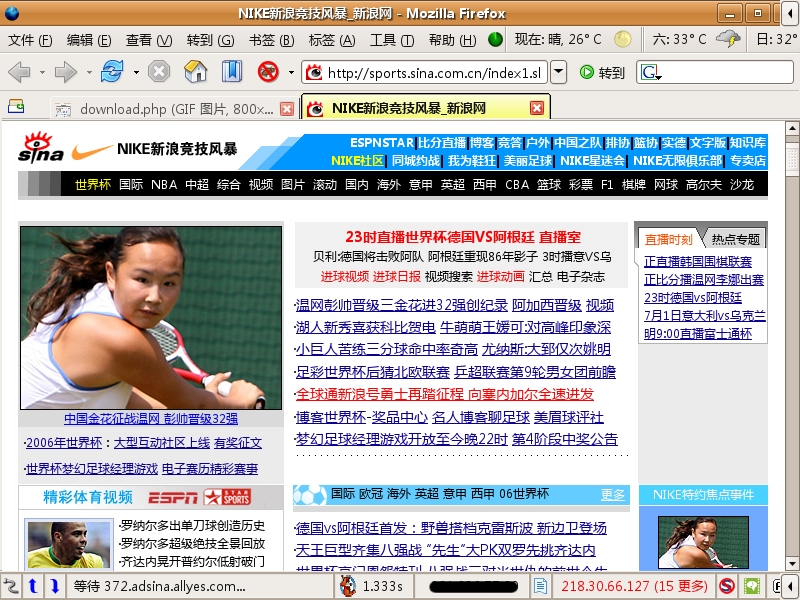Screen dimensions: 800x600
Task: Click the Nike swoosh logo
Action: tap(92, 151)
